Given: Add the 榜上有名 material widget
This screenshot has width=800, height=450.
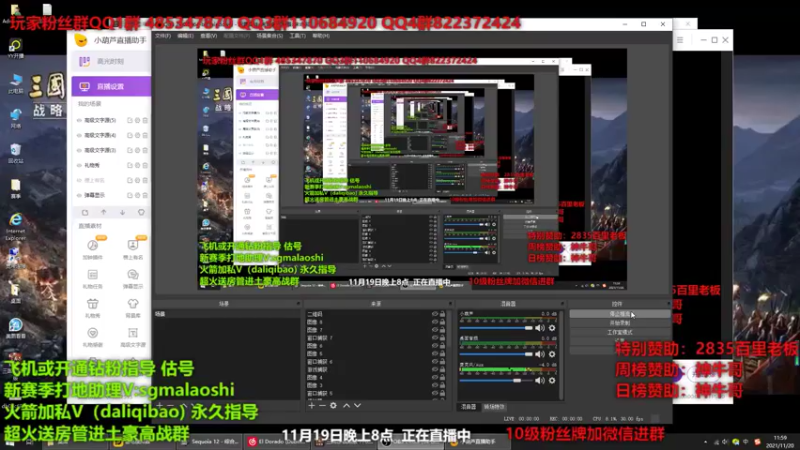Looking at the screenshot, I should pyautogui.click(x=133, y=249).
